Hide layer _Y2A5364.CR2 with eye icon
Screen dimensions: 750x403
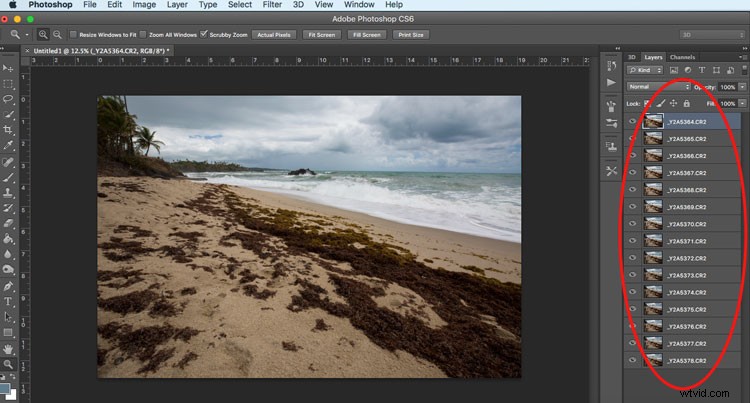click(632, 121)
